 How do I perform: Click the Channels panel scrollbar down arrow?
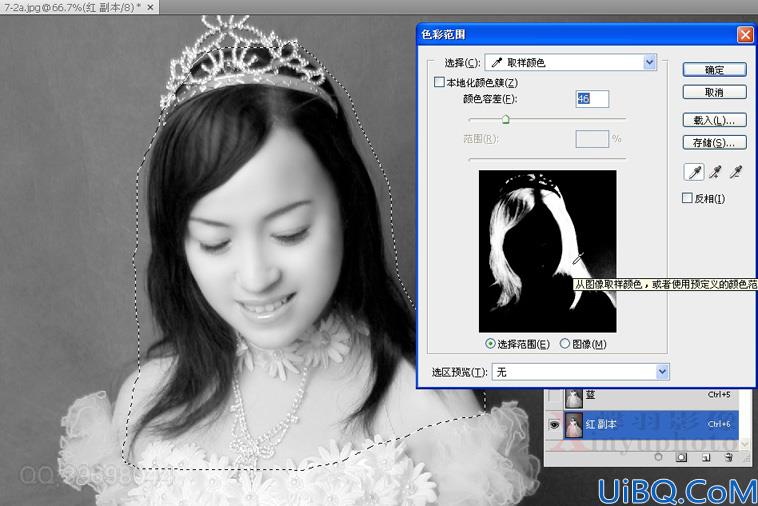[x=745, y=444]
